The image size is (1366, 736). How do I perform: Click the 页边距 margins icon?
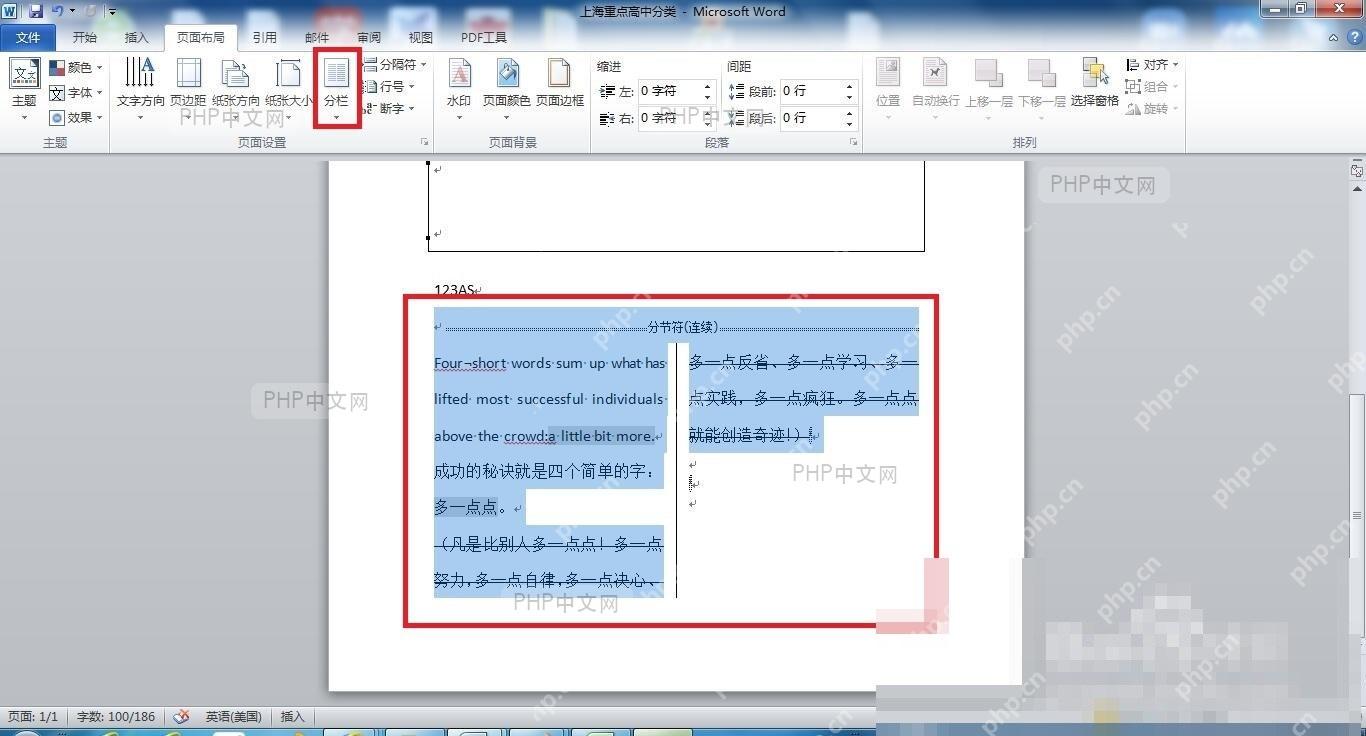(188, 75)
